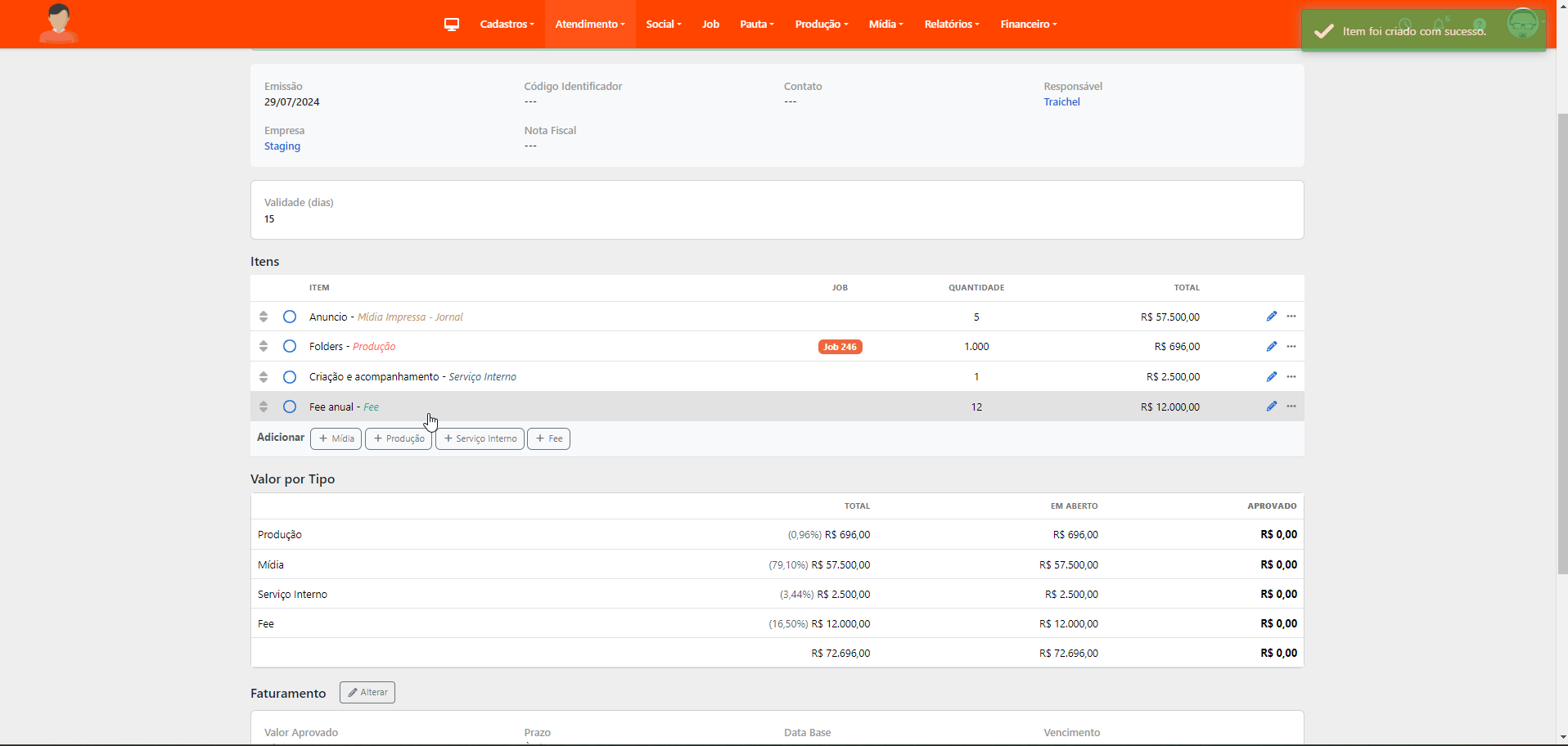Open the Produção navigation menu
The height and width of the screenshot is (746, 1568).
(x=821, y=25)
